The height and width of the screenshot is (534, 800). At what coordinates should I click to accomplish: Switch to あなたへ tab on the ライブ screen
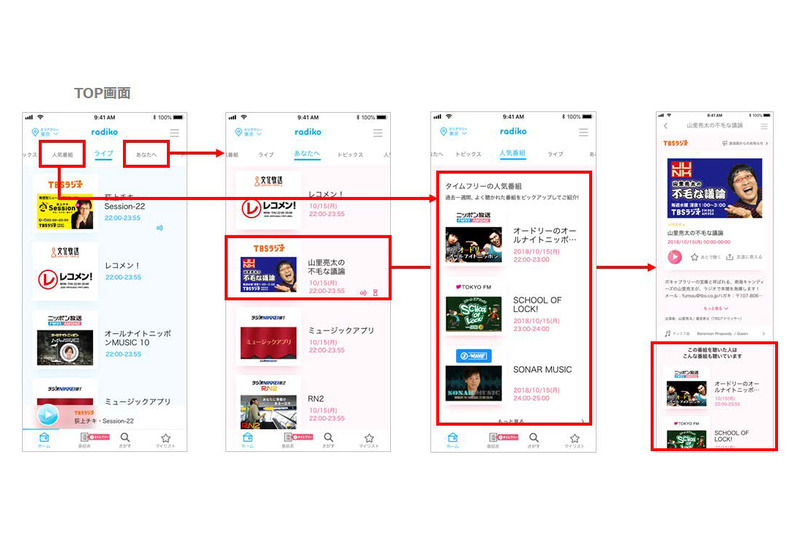tap(146, 155)
